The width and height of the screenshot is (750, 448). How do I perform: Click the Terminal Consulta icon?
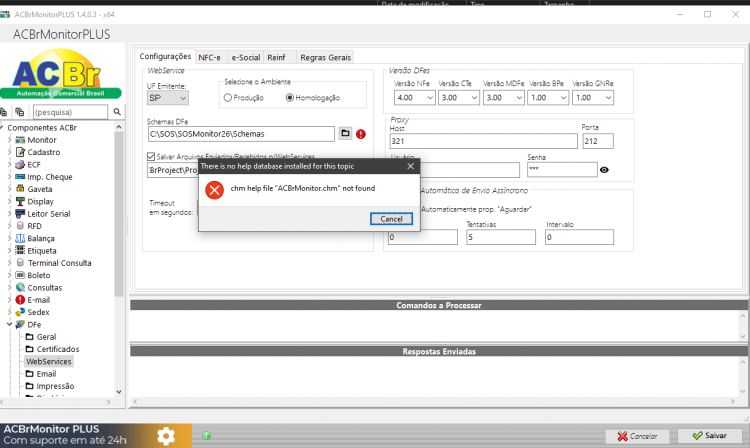(20, 263)
